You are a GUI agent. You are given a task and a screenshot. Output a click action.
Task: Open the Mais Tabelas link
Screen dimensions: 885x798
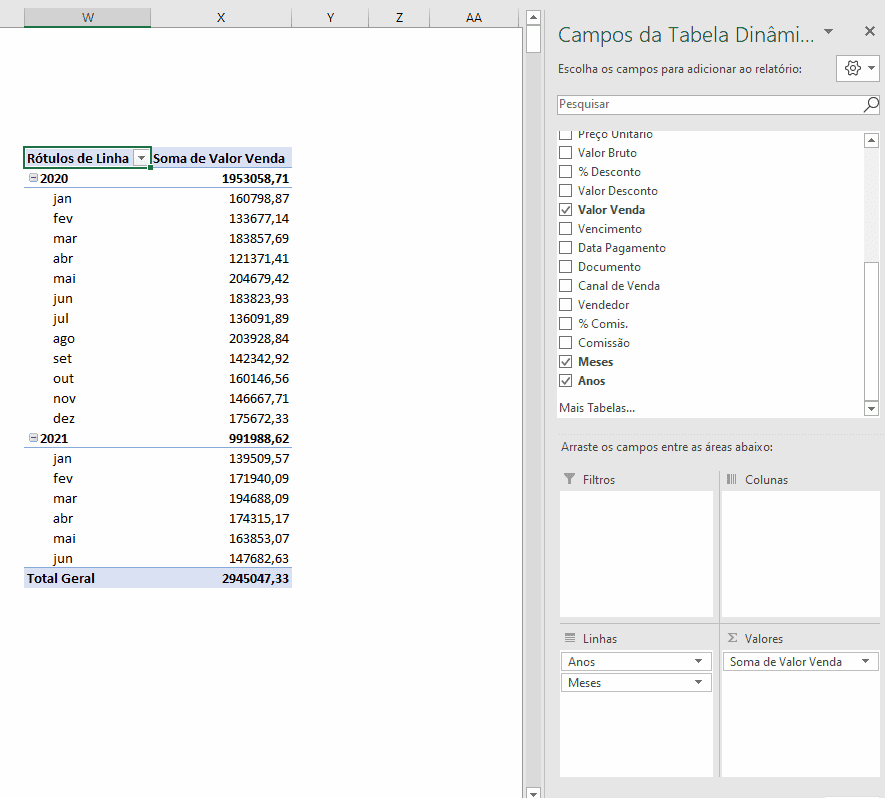click(596, 408)
